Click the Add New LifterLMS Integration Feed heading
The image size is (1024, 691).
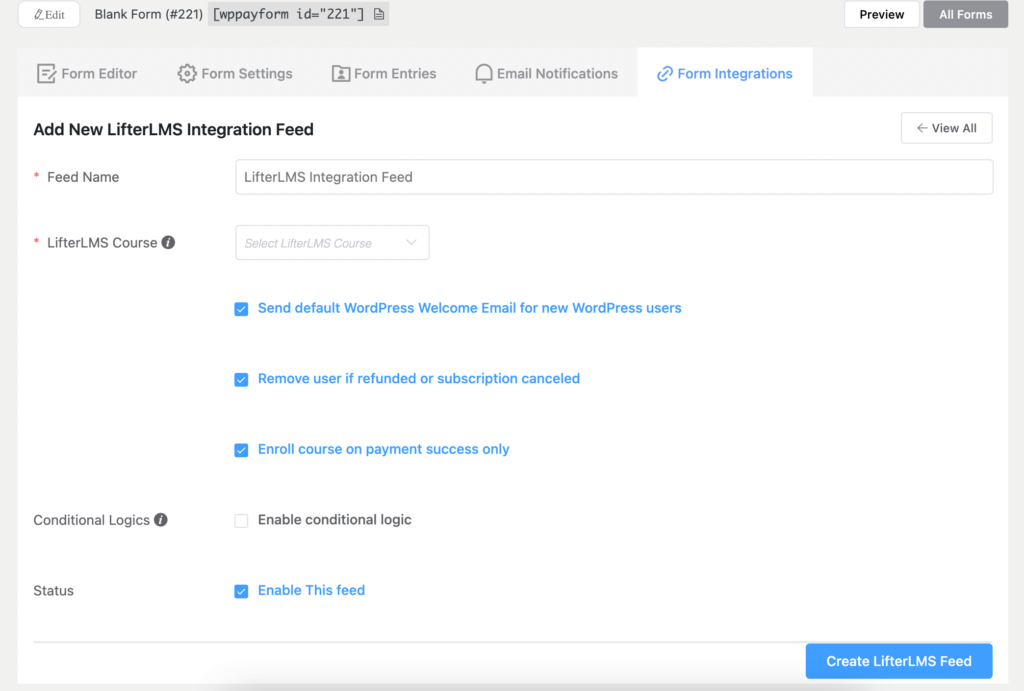[174, 129]
